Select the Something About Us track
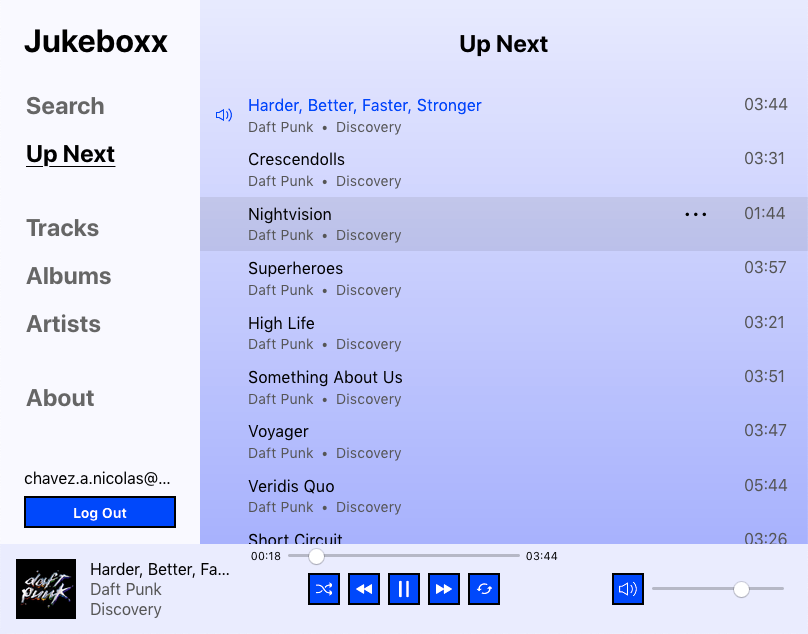This screenshot has height=634, width=808. point(325,377)
